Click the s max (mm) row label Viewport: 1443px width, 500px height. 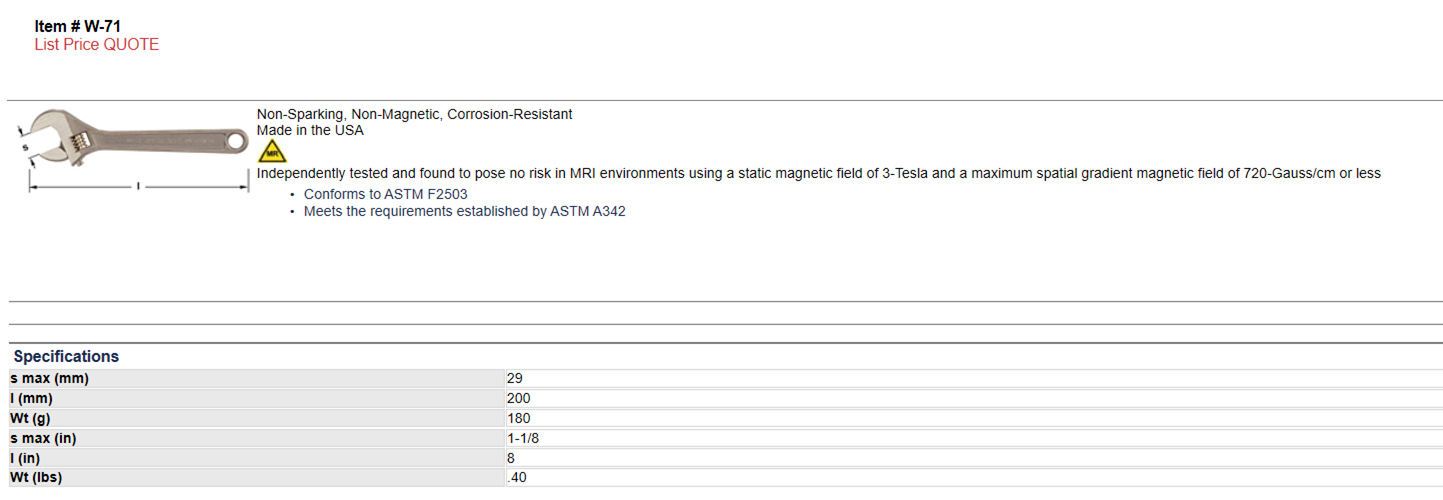(50, 378)
